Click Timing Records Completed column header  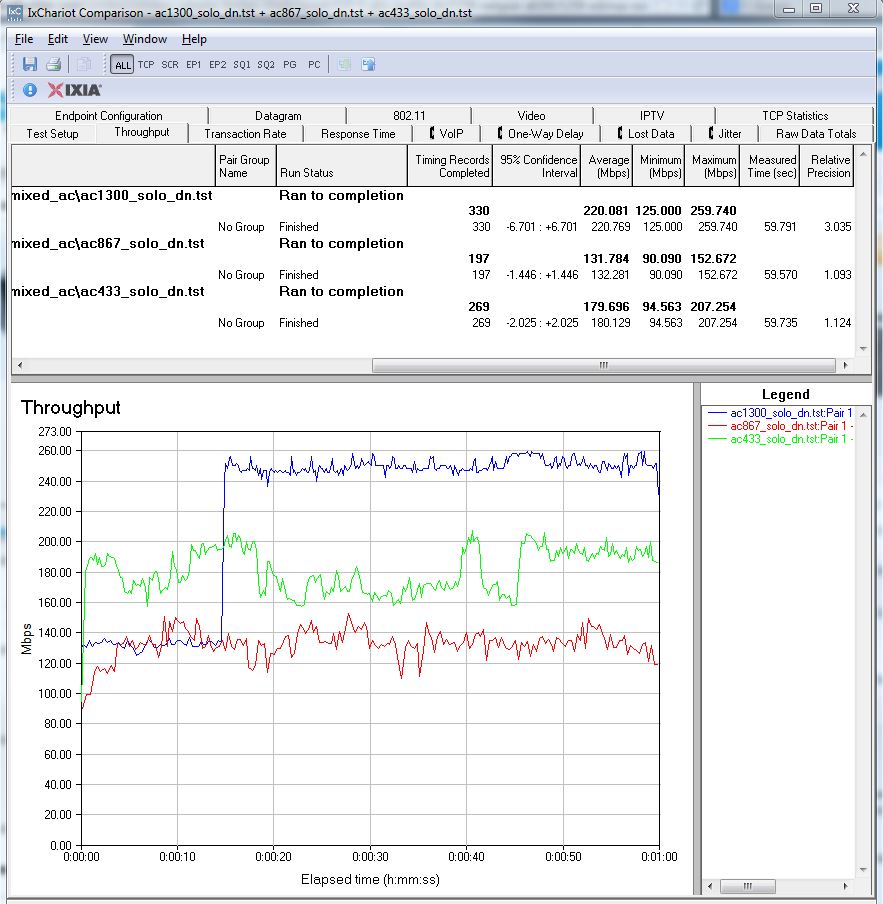point(450,166)
